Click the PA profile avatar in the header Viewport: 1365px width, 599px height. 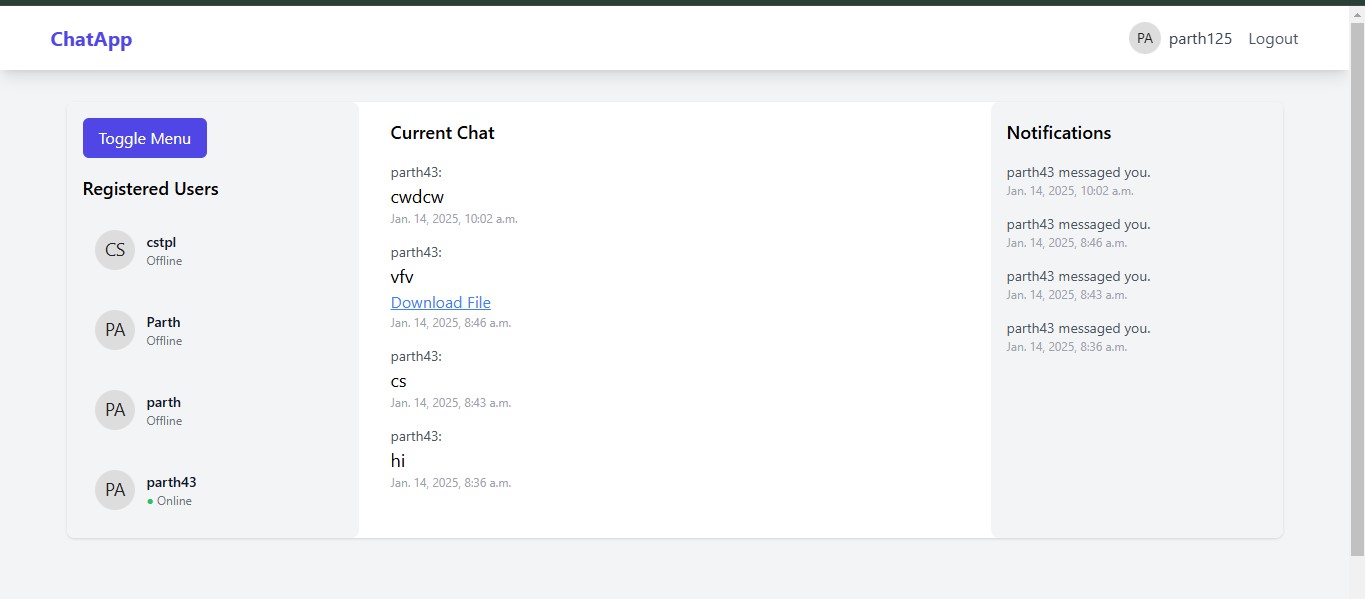[1144, 37]
